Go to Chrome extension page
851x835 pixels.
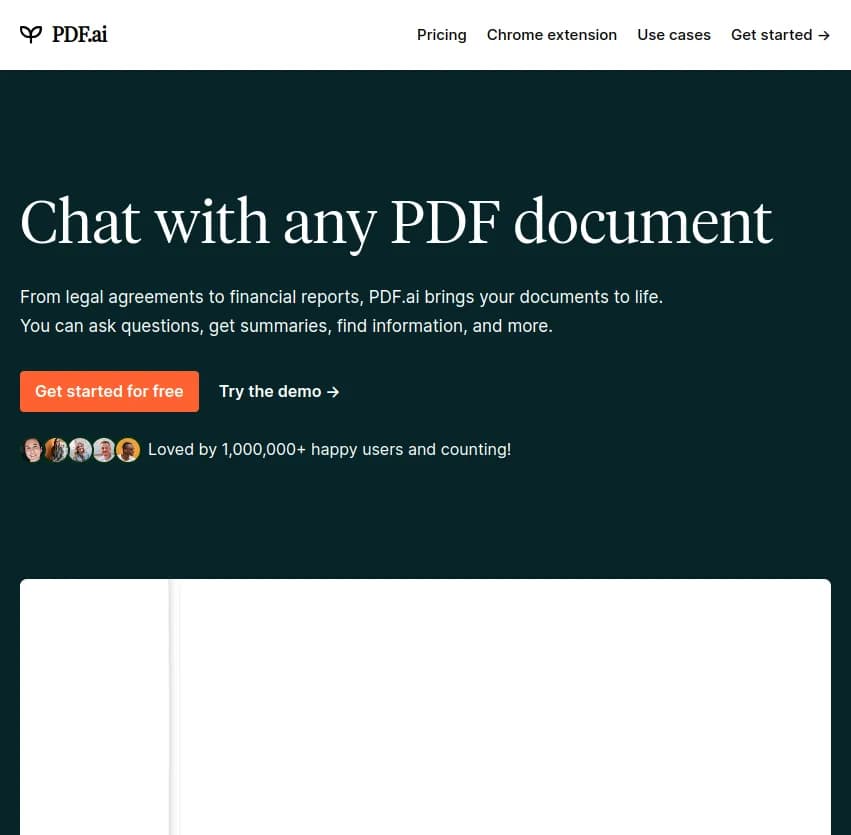pos(551,35)
